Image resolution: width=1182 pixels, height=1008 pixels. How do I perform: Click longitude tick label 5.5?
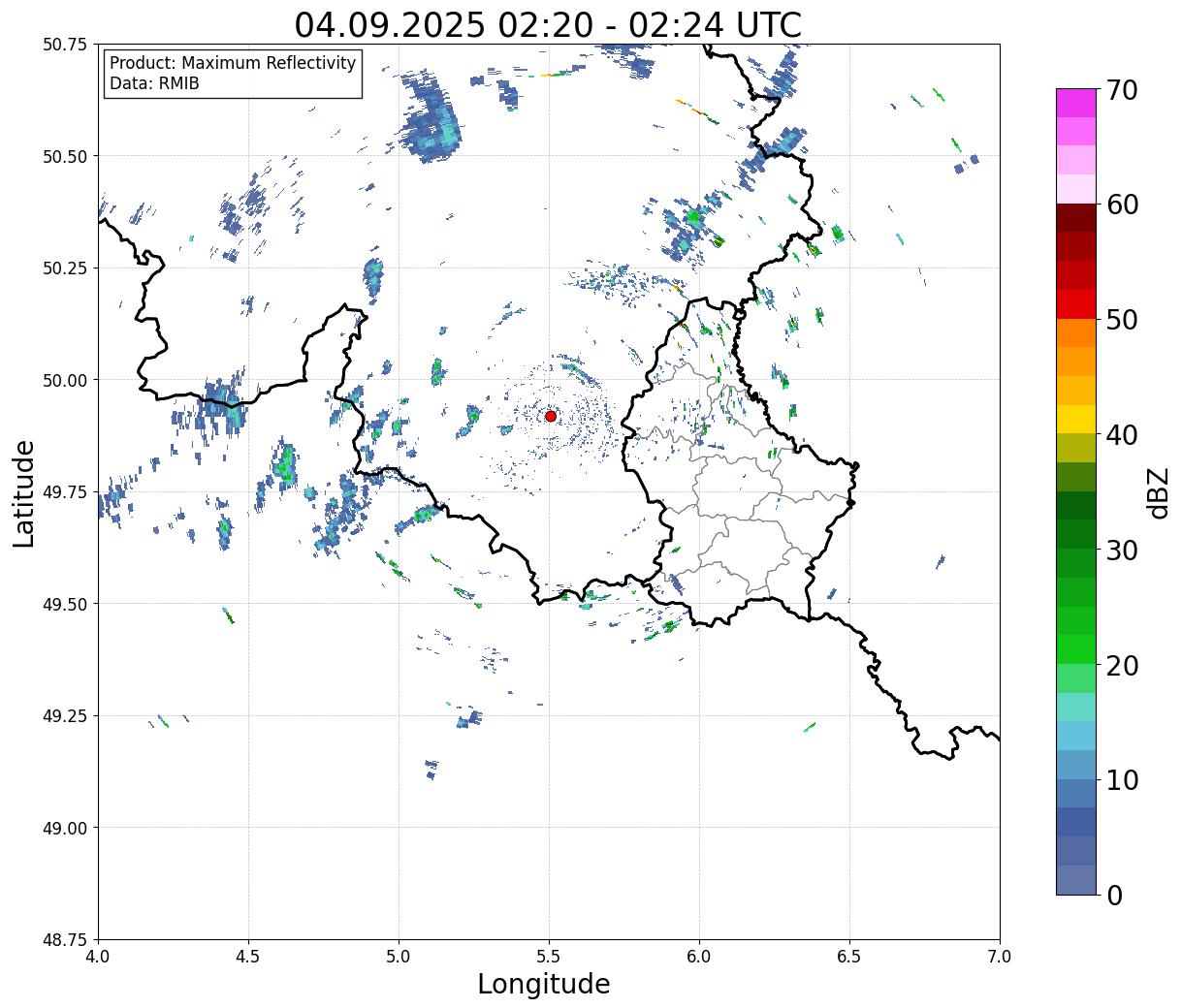(x=549, y=957)
